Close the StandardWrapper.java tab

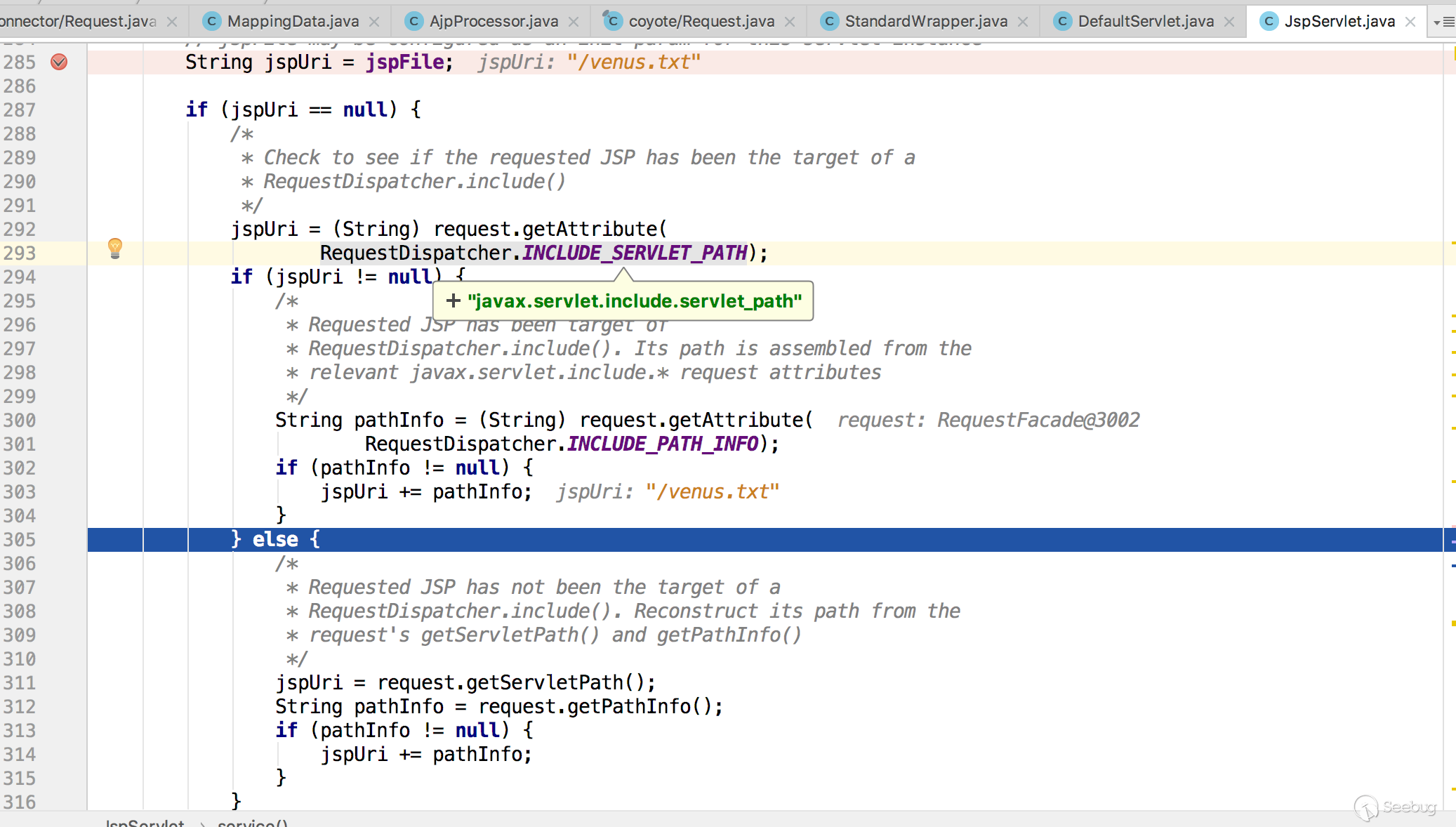[x=1023, y=22]
